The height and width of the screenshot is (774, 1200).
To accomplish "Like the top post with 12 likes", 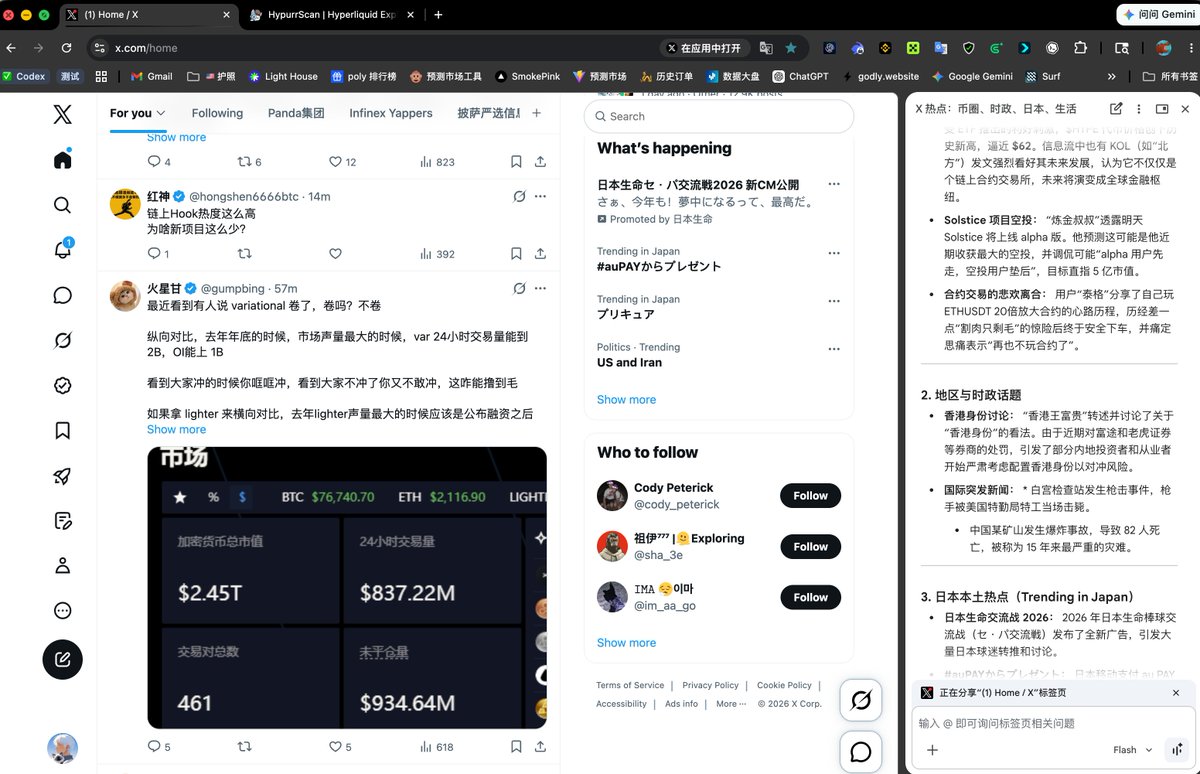I will [342, 161].
